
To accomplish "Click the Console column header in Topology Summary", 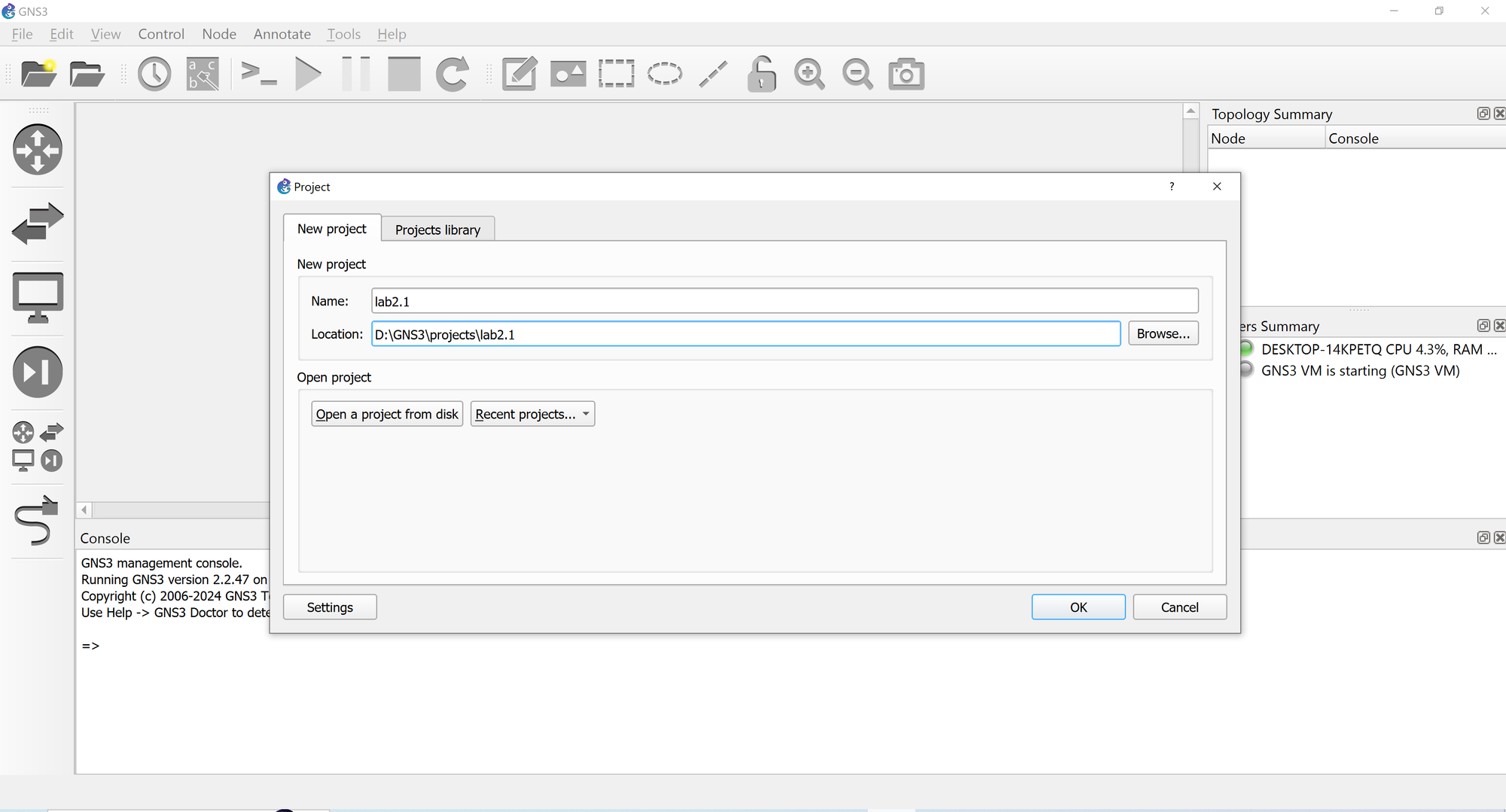I will click(1416, 138).
